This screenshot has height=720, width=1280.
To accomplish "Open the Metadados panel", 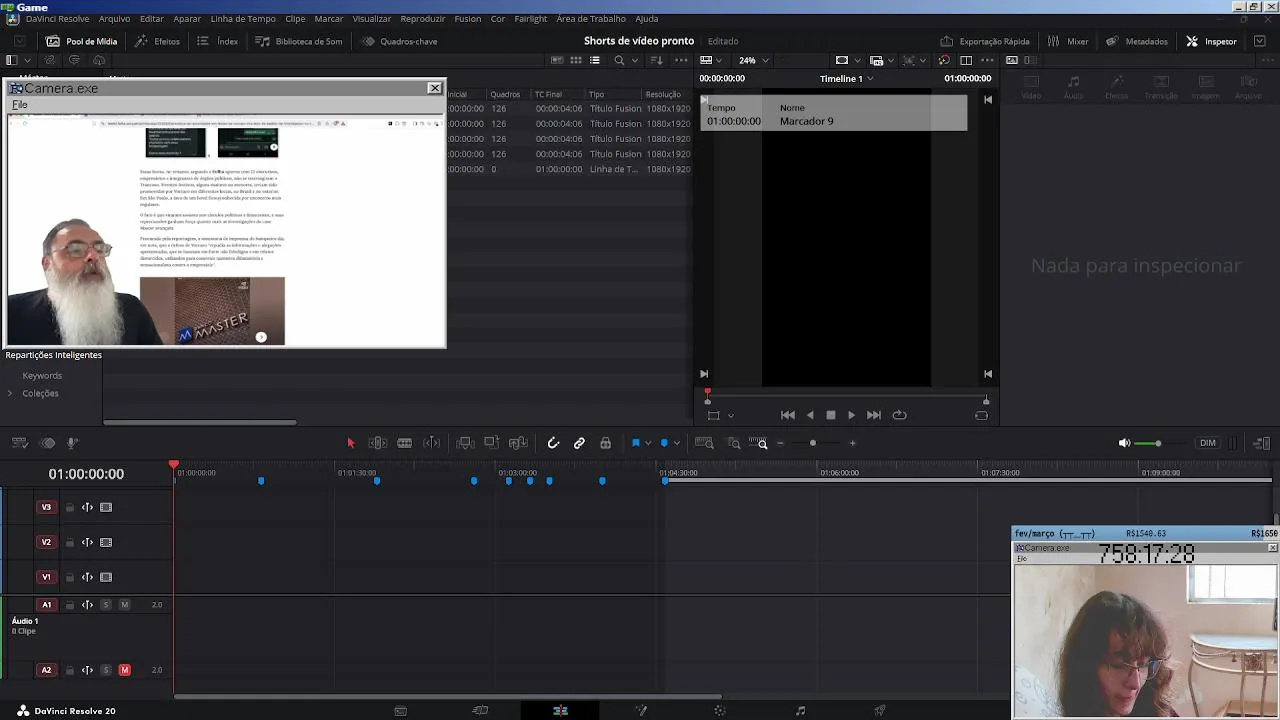I will (1137, 41).
